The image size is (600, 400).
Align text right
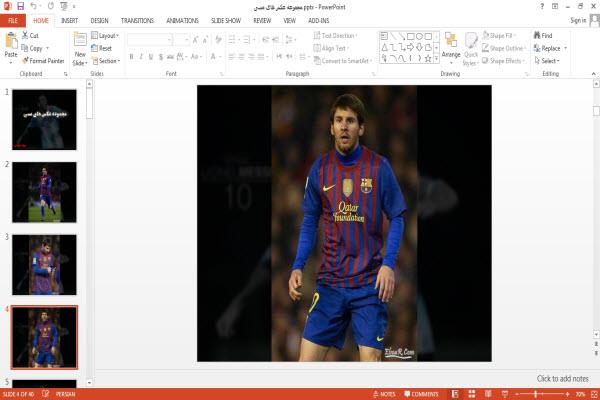251,57
